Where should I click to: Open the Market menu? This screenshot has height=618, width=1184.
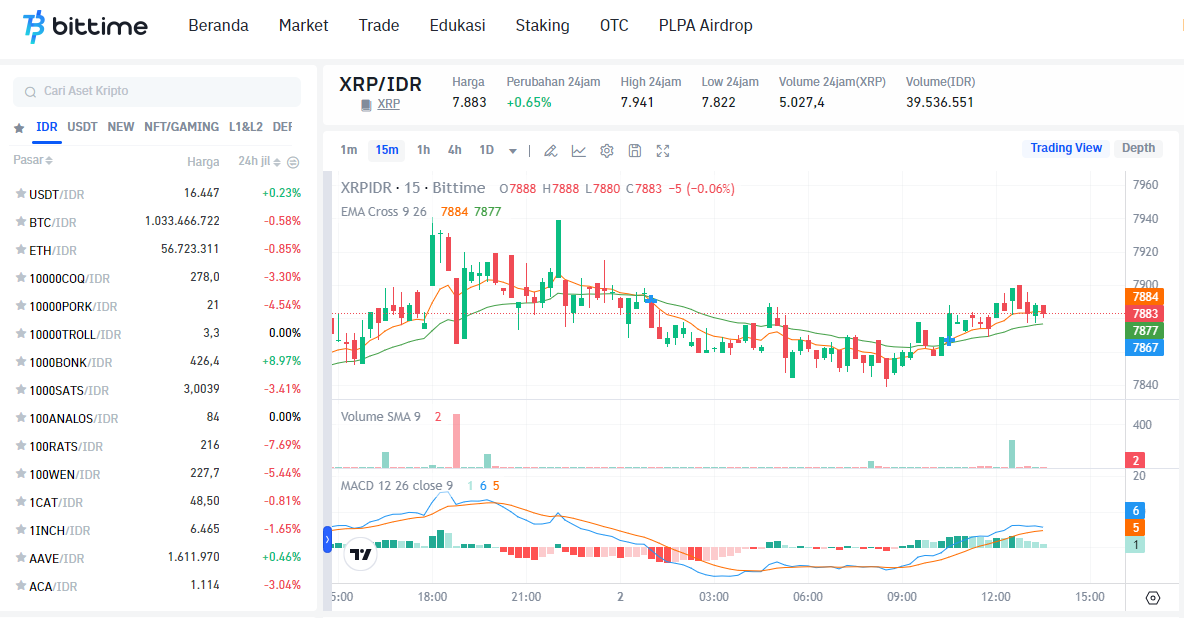tap(304, 26)
